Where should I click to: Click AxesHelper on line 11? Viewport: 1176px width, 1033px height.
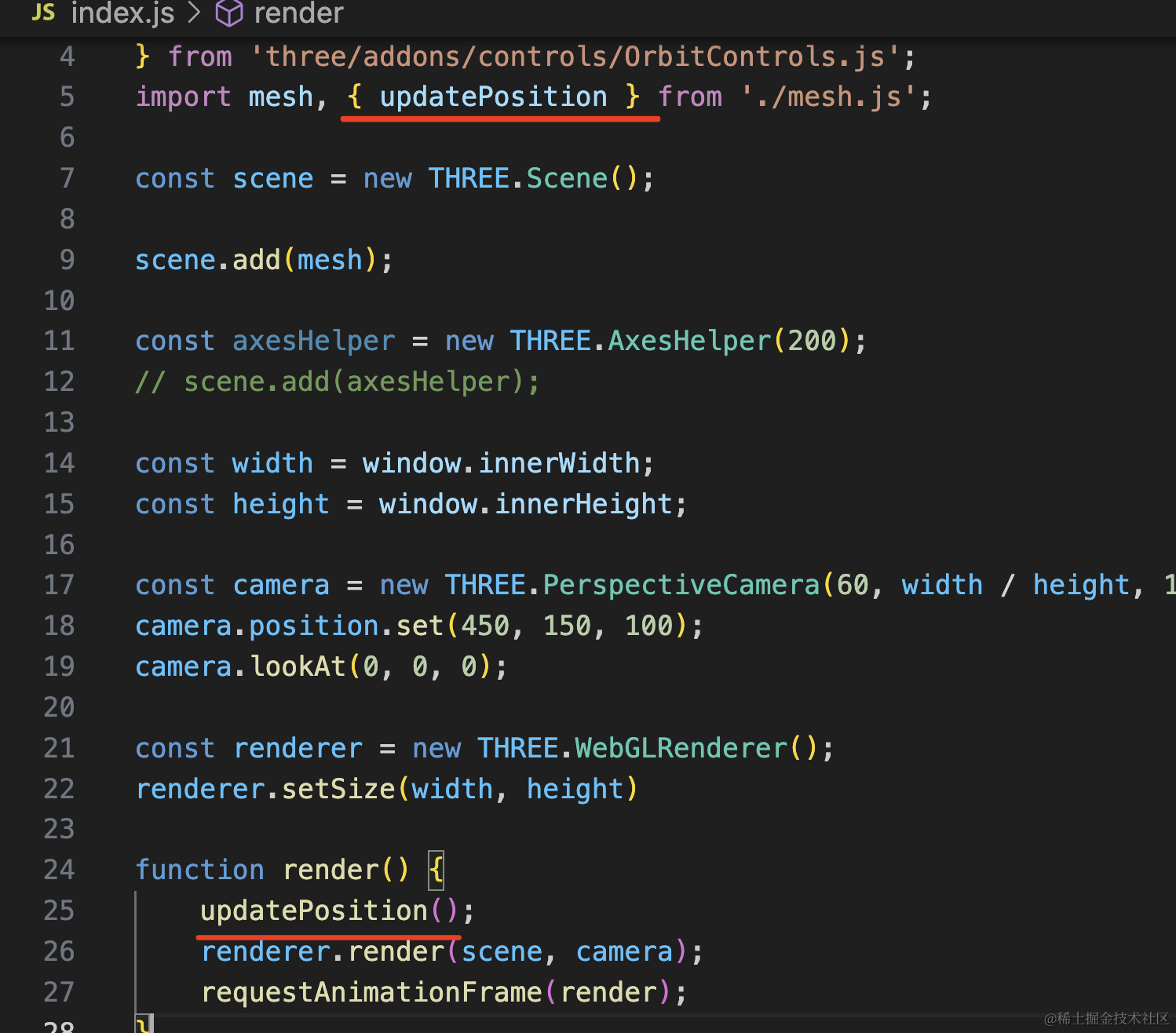click(690, 341)
